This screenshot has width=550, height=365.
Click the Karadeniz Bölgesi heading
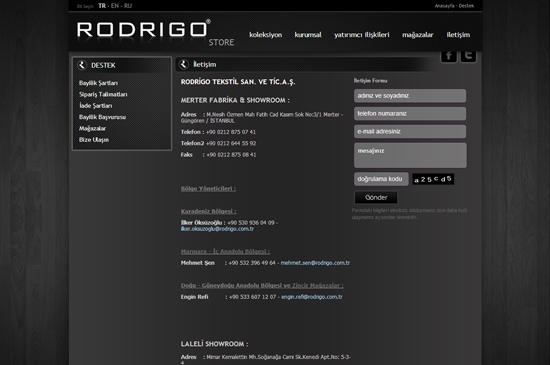point(208,211)
